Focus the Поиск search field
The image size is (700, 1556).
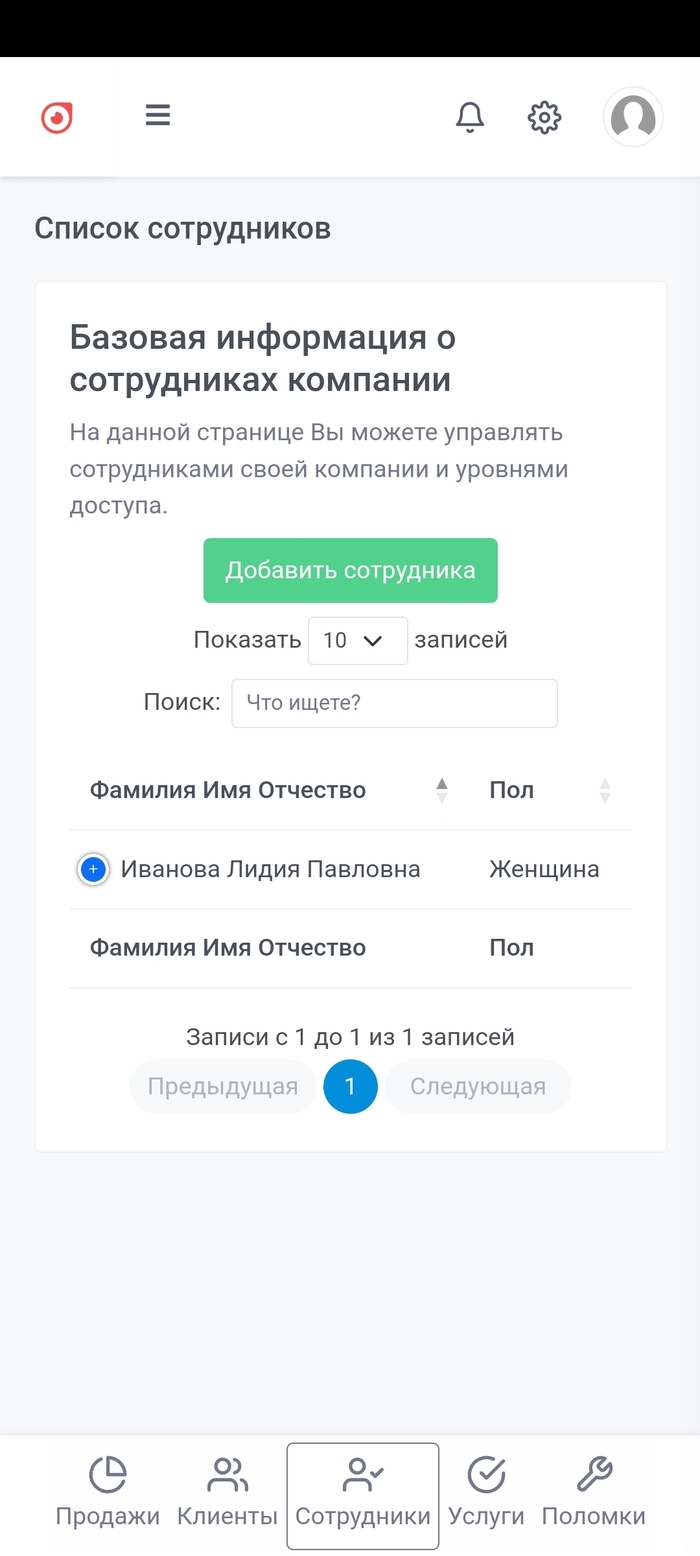pyautogui.click(x=394, y=703)
